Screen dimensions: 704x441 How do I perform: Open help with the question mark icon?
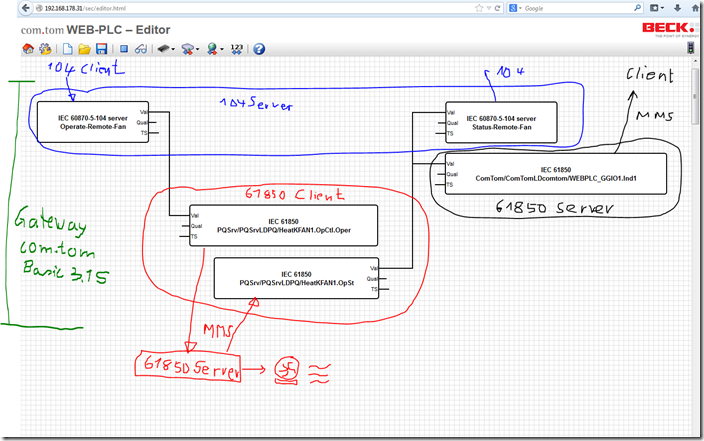[x=258, y=49]
